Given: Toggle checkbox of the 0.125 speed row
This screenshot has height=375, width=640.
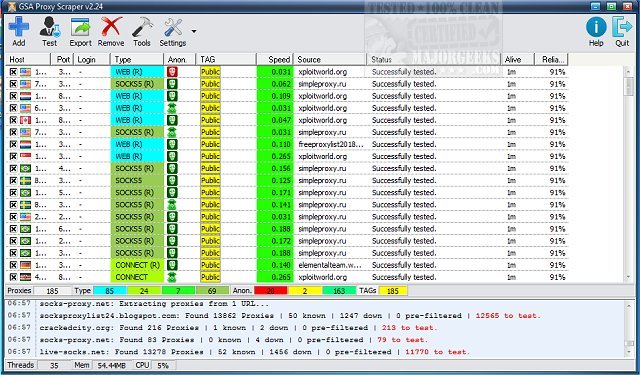Looking at the screenshot, I should pyautogui.click(x=13, y=180).
